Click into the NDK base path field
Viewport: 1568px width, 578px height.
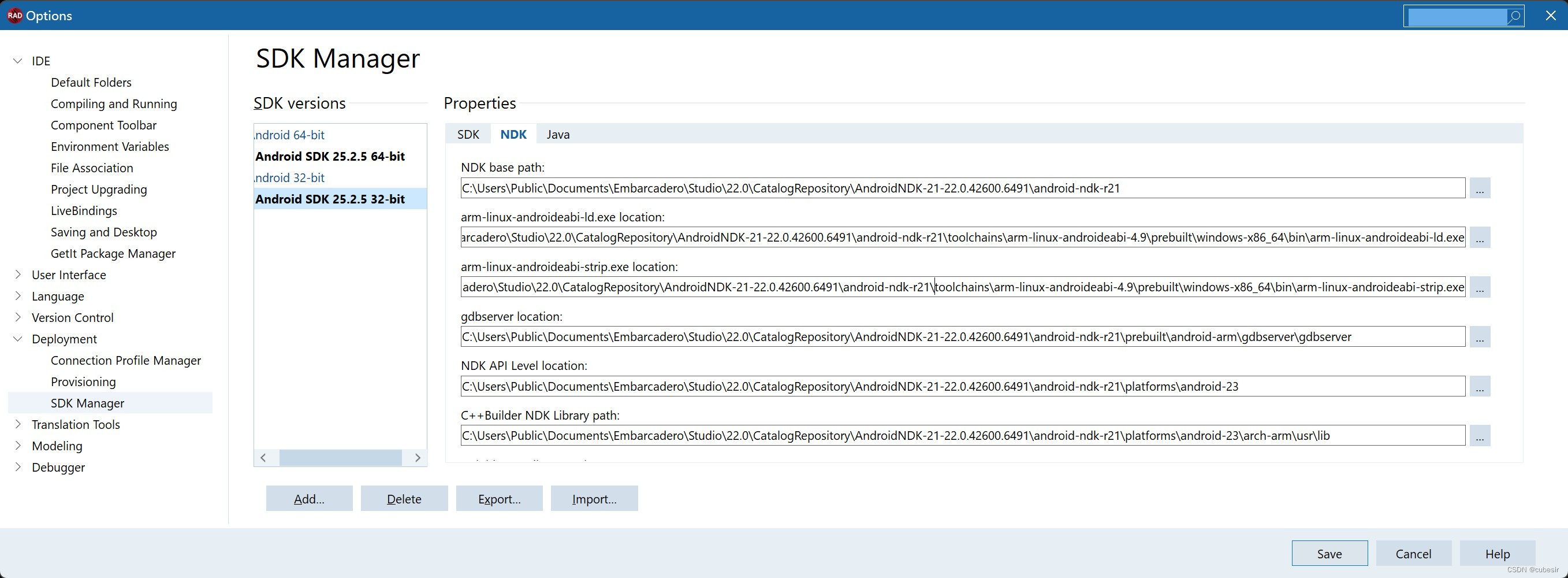tap(962, 188)
